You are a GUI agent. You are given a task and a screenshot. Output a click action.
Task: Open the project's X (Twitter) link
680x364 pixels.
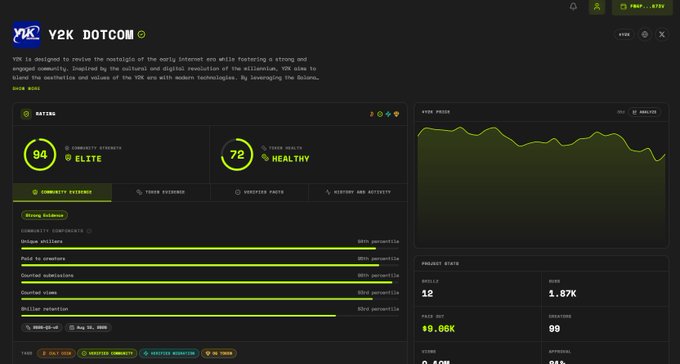point(662,34)
